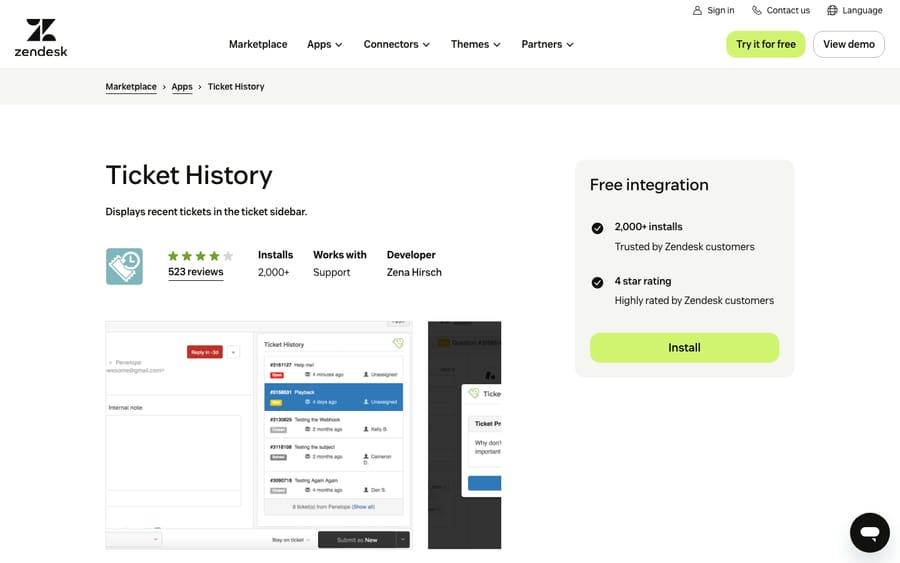Screen dimensions: 900x563
Task: Click the Works with Support text
Action: pos(331,272)
